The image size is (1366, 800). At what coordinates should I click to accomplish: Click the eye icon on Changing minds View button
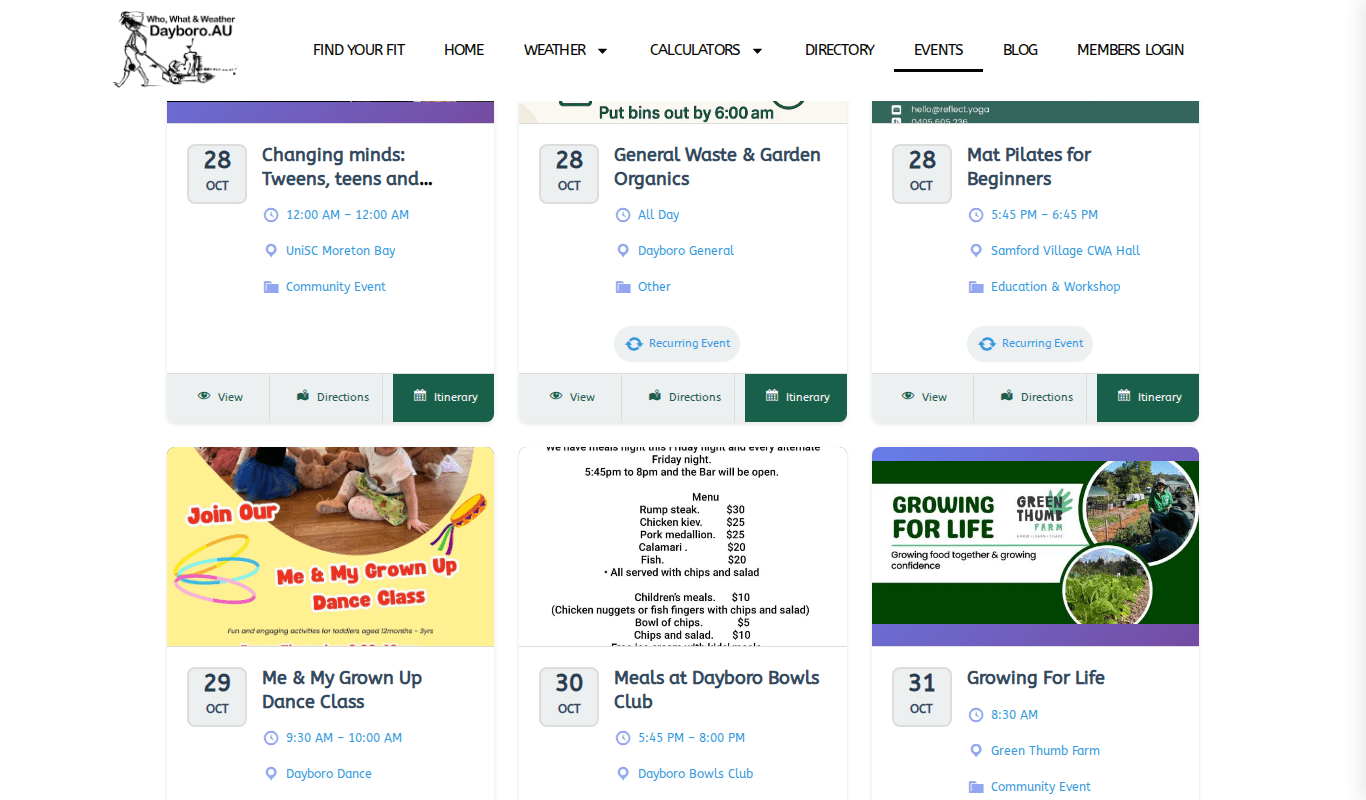[x=204, y=396]
